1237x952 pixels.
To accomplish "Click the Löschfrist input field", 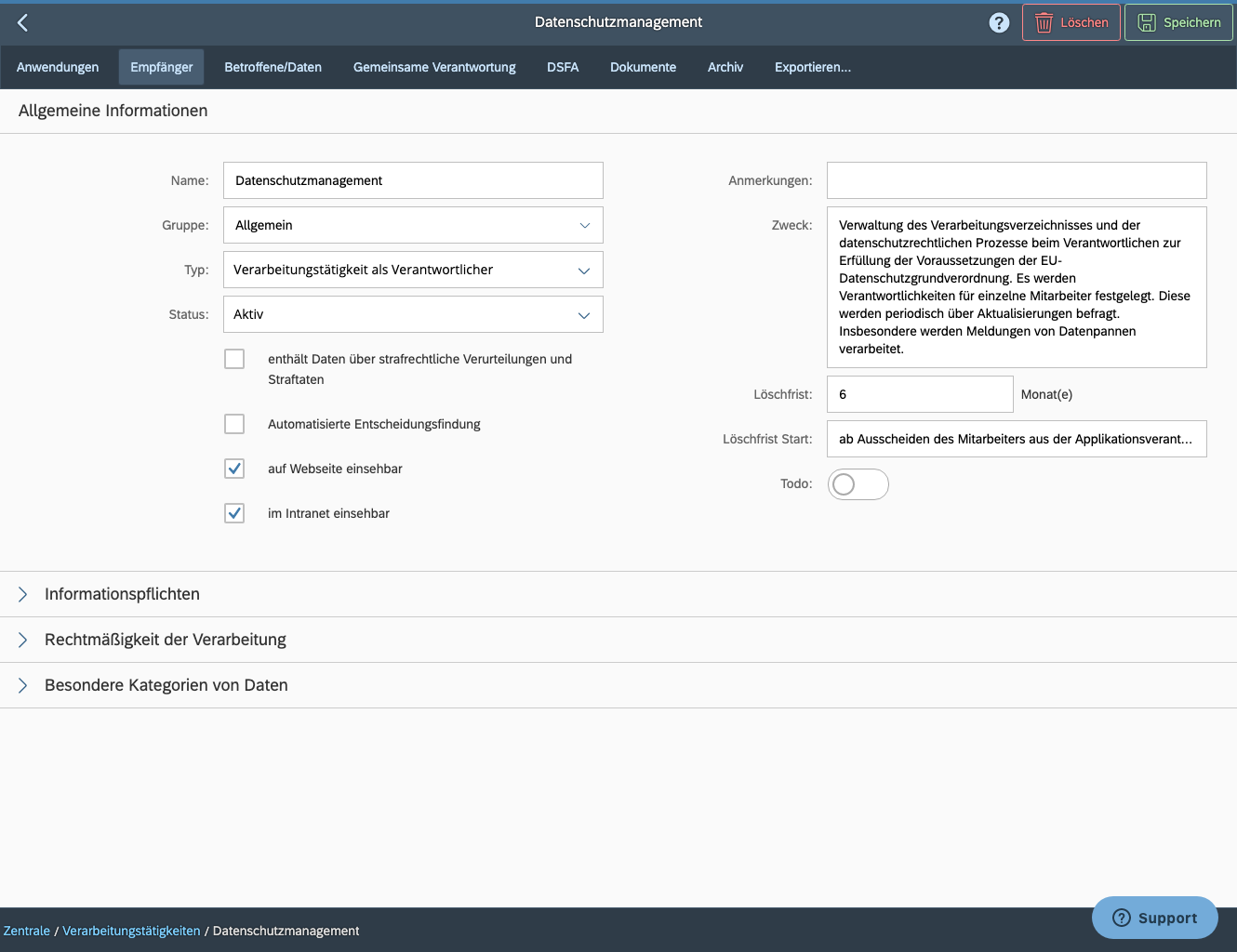I will [919, 394].
